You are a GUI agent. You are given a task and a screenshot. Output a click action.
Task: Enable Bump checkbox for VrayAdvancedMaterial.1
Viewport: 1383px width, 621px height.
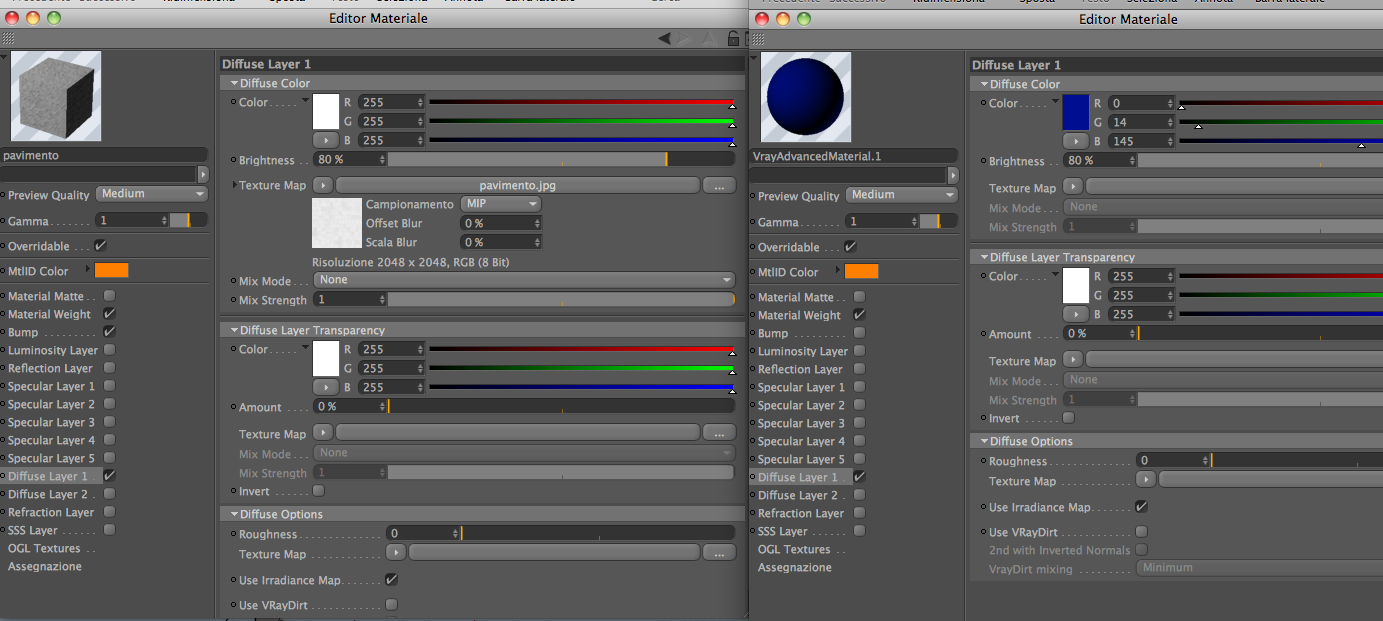[859, 333]
